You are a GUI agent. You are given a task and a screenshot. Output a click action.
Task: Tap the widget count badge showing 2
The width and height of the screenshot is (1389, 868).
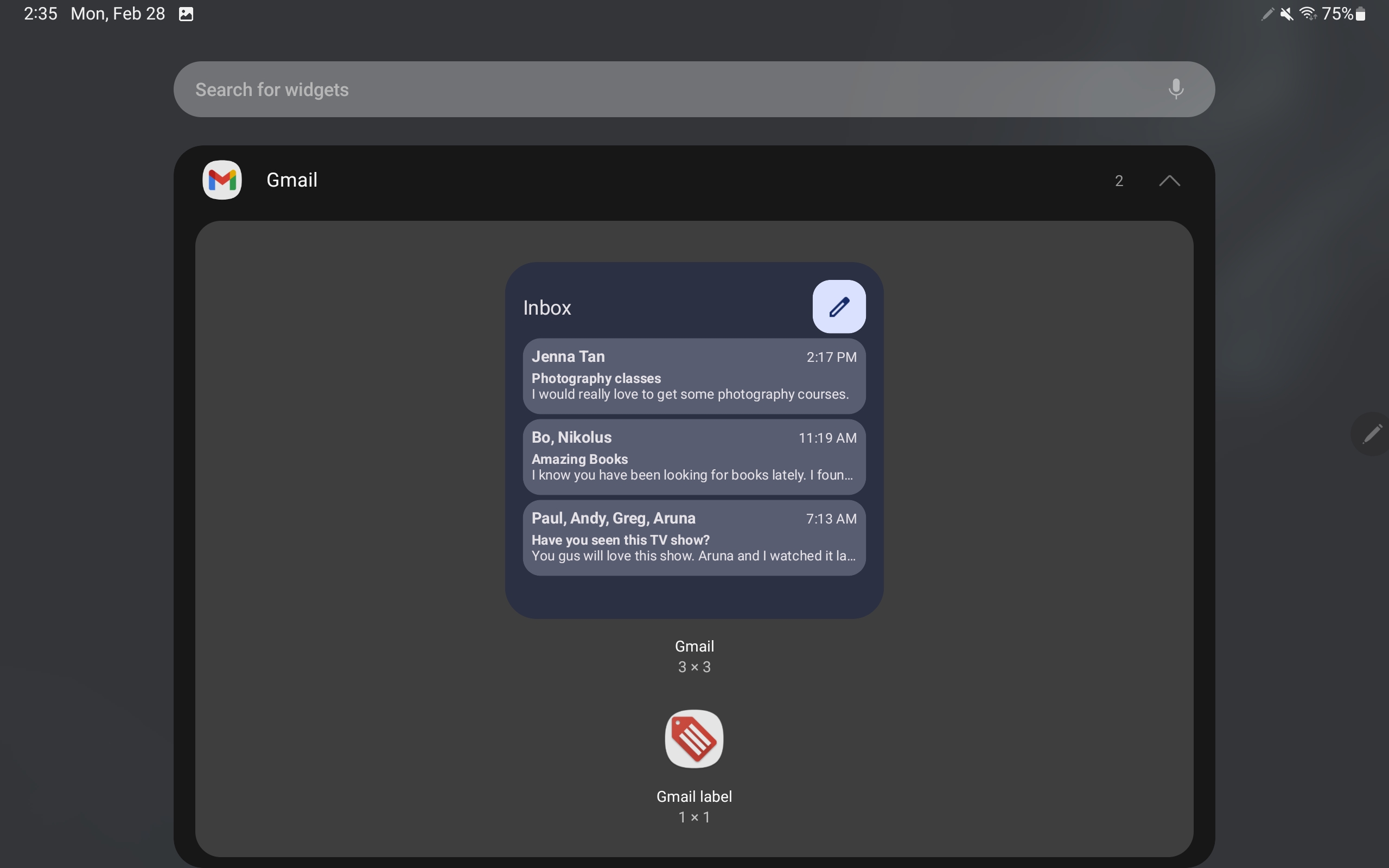pos(1119,180)
